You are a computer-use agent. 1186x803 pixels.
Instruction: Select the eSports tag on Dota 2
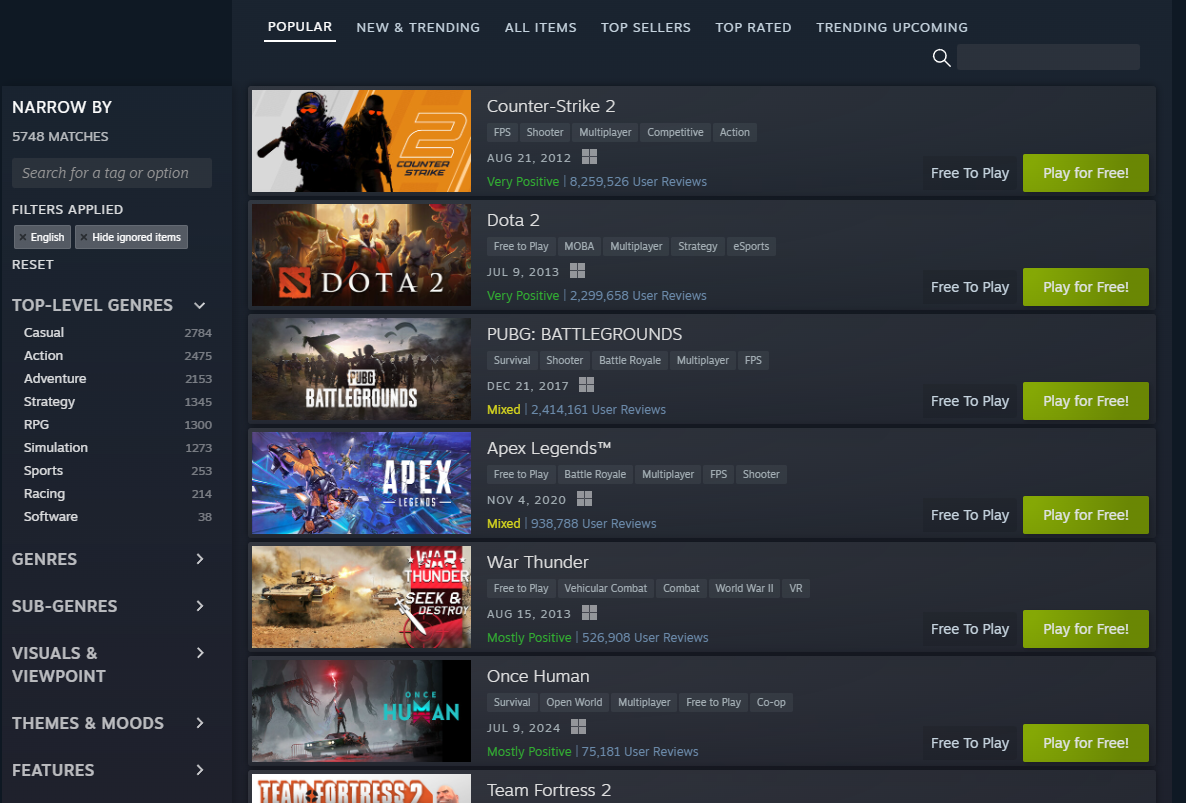[x=751, y=246]
